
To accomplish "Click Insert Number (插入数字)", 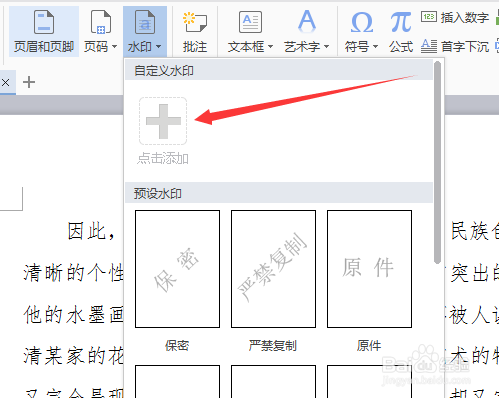I will click(455, 17).
